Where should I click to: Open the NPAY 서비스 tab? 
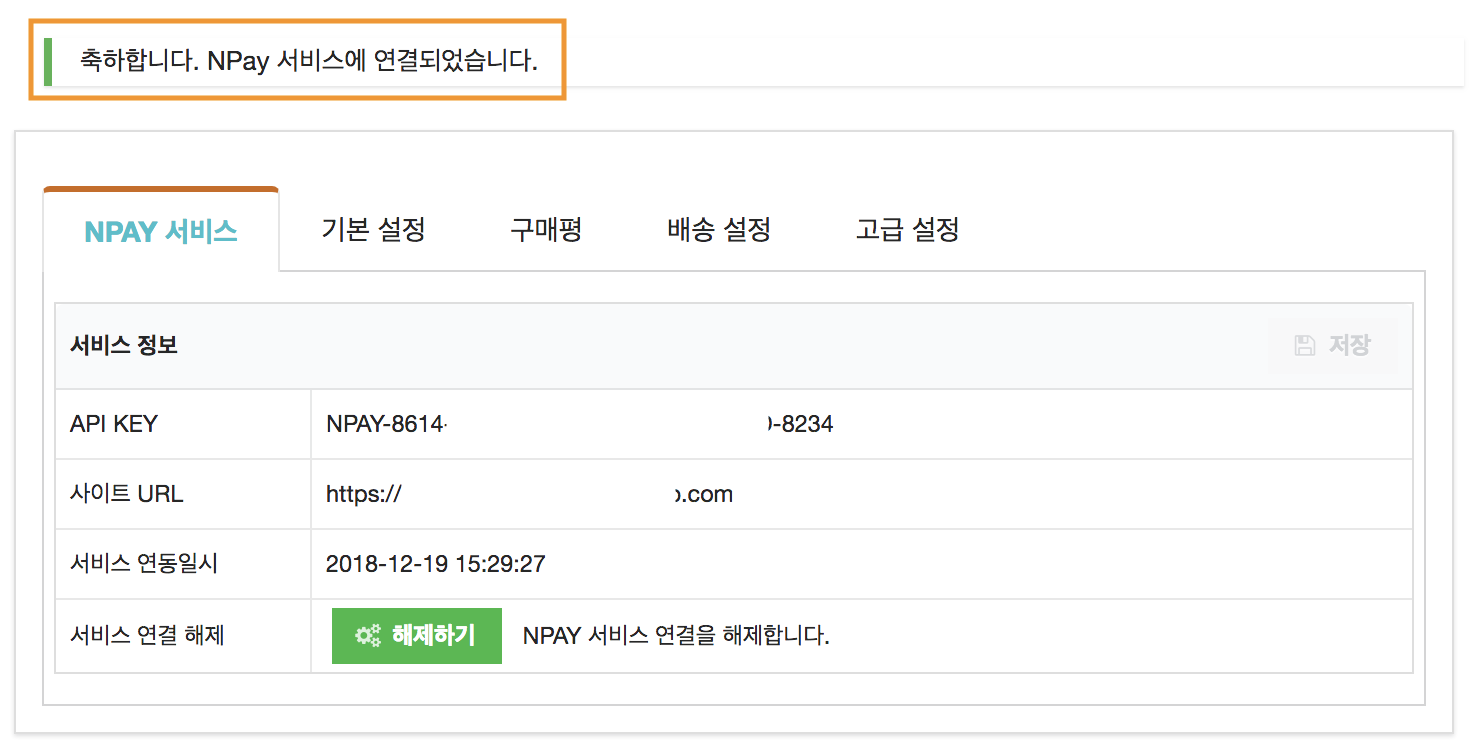[x=161, y=231]
